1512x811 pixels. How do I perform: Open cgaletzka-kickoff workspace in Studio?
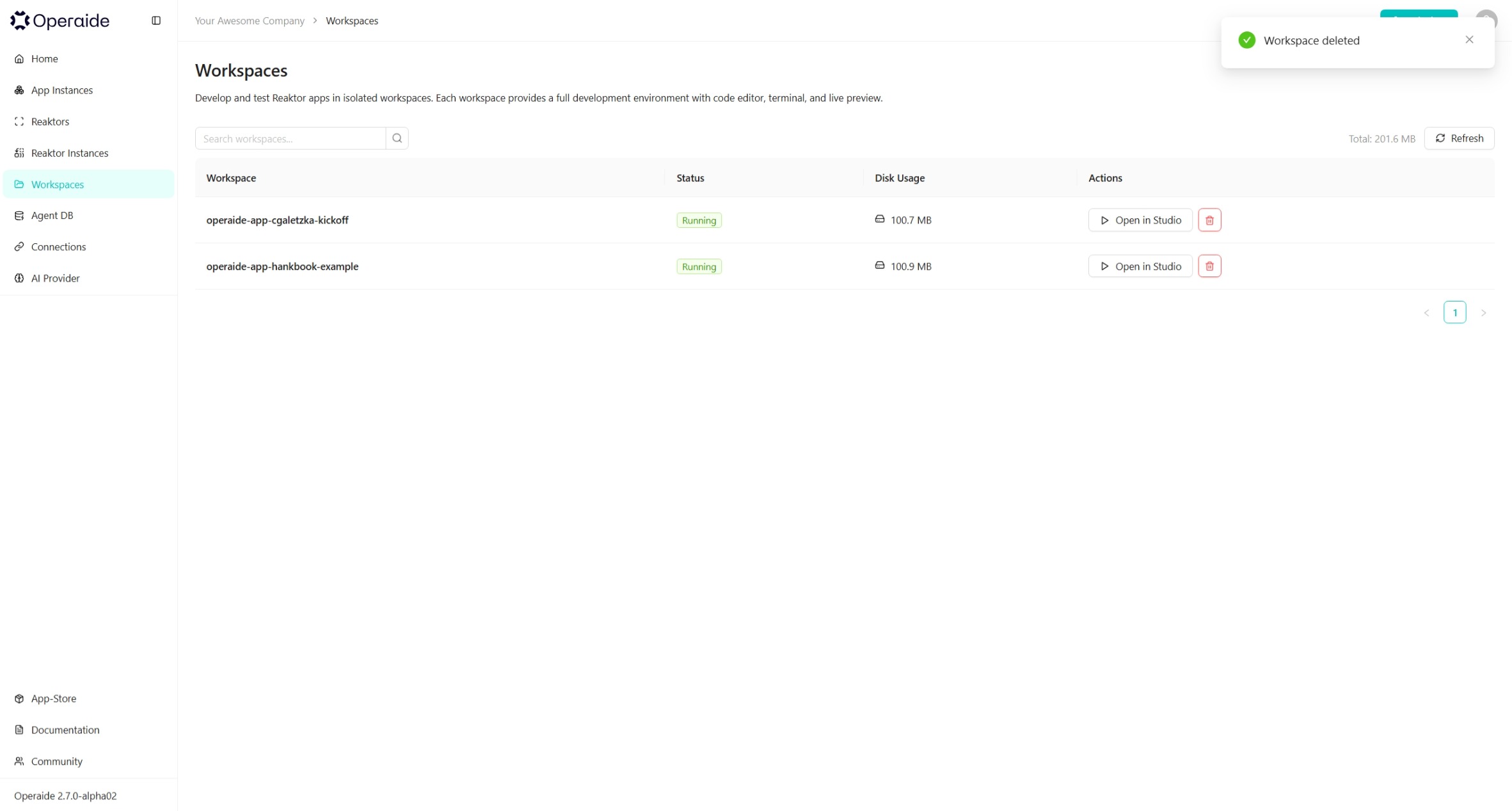[x=1140, y=220]
